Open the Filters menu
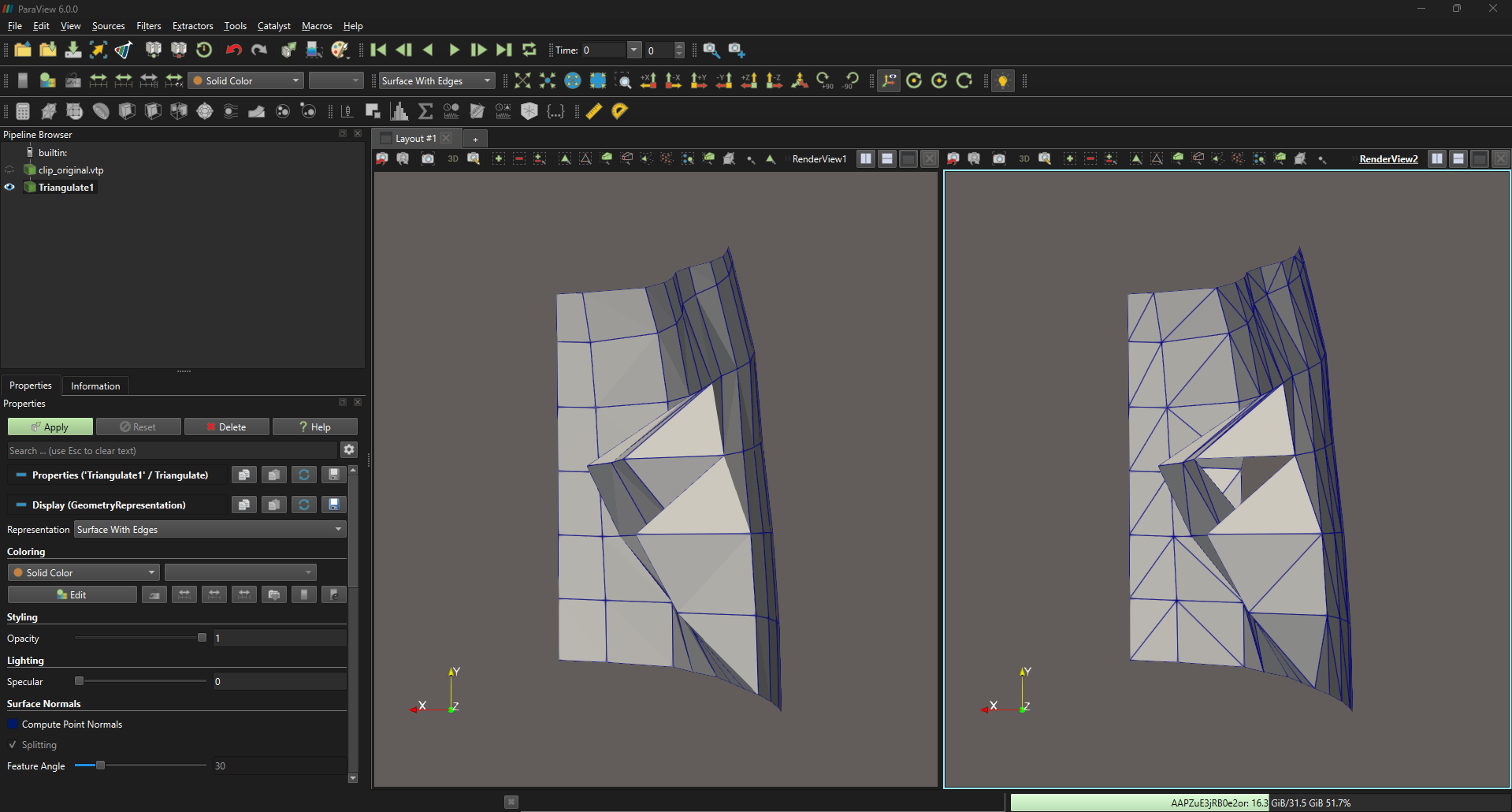 (x=148, y=26)
